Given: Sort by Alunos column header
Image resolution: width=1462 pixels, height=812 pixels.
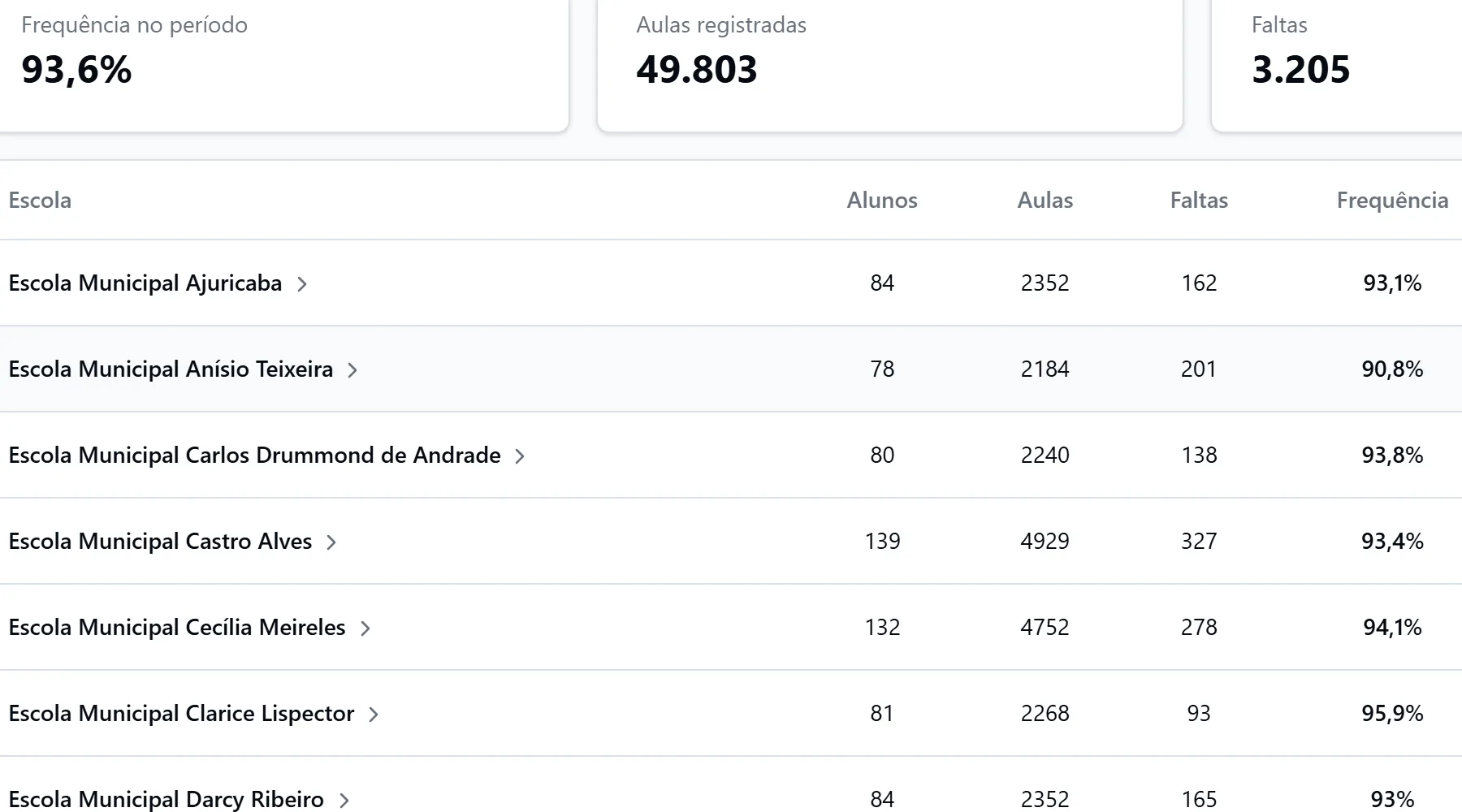Looking at the screenshot, I should (882, 201).
